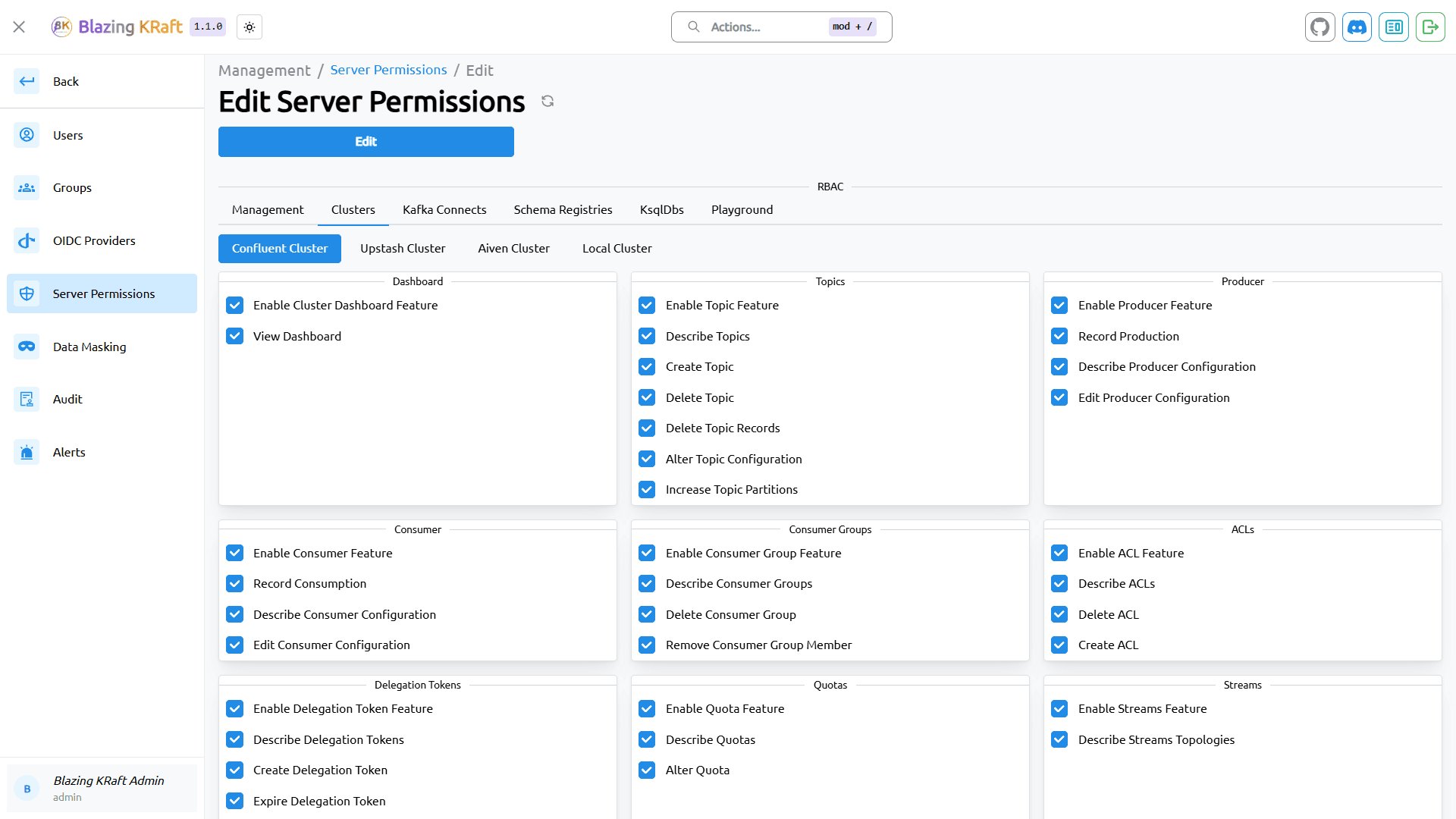Click the Actions search input field

point(782,26)
